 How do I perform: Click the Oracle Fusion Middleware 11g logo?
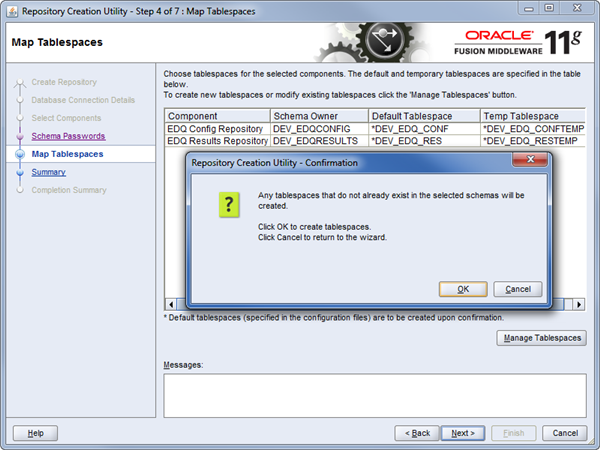pyautogui.click(x=518, y=42)
